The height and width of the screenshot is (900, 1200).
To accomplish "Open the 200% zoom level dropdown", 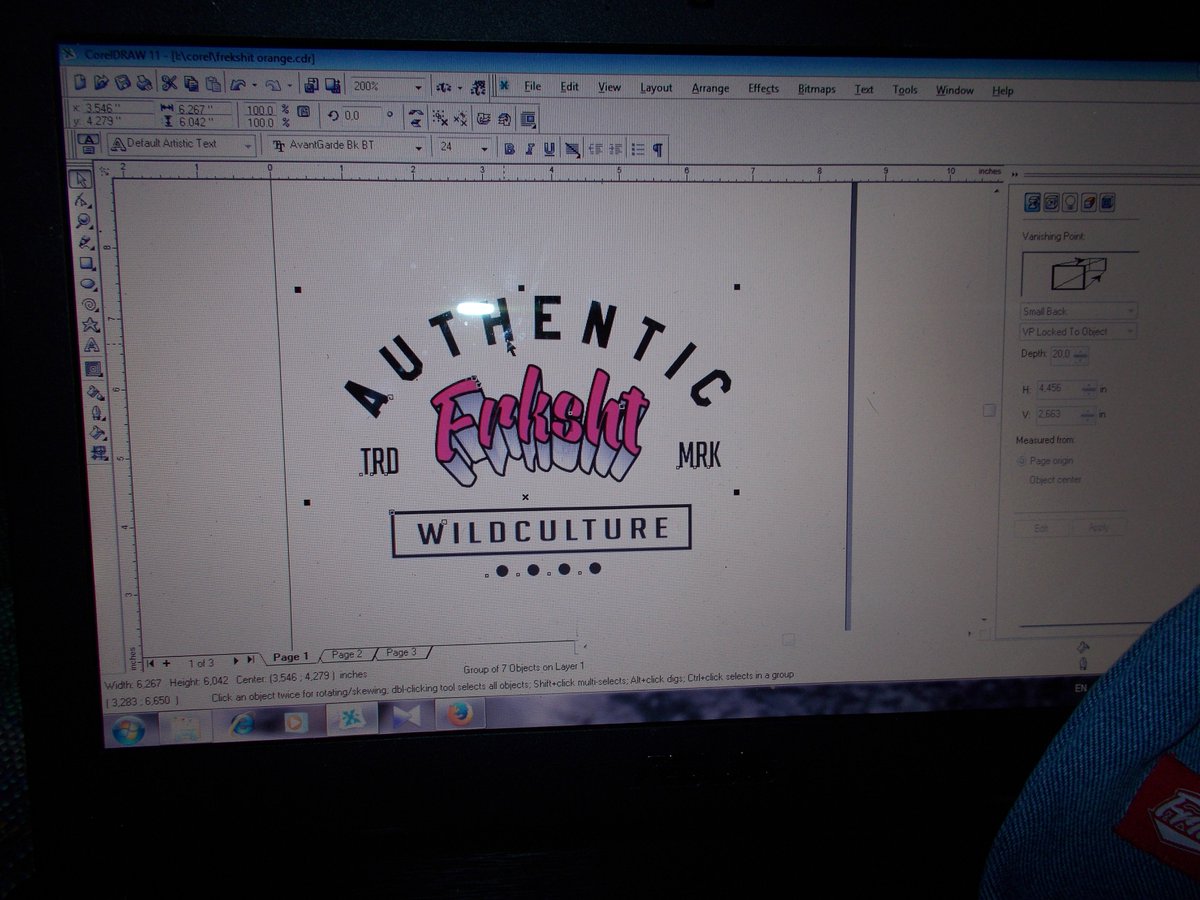I will tap(418, 88).
